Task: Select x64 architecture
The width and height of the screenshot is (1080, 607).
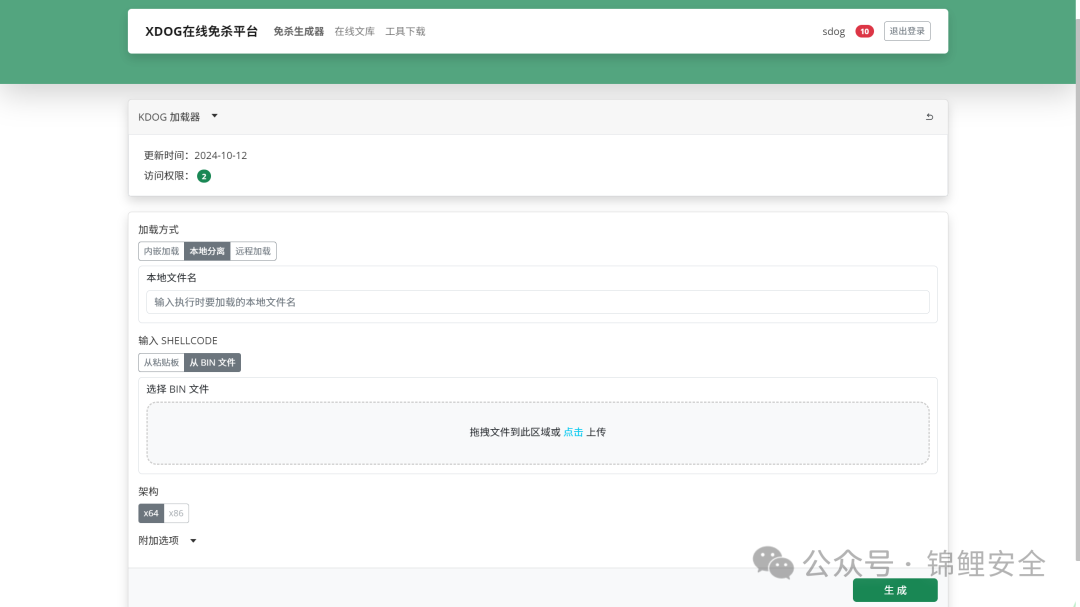Action: point(151,513)
